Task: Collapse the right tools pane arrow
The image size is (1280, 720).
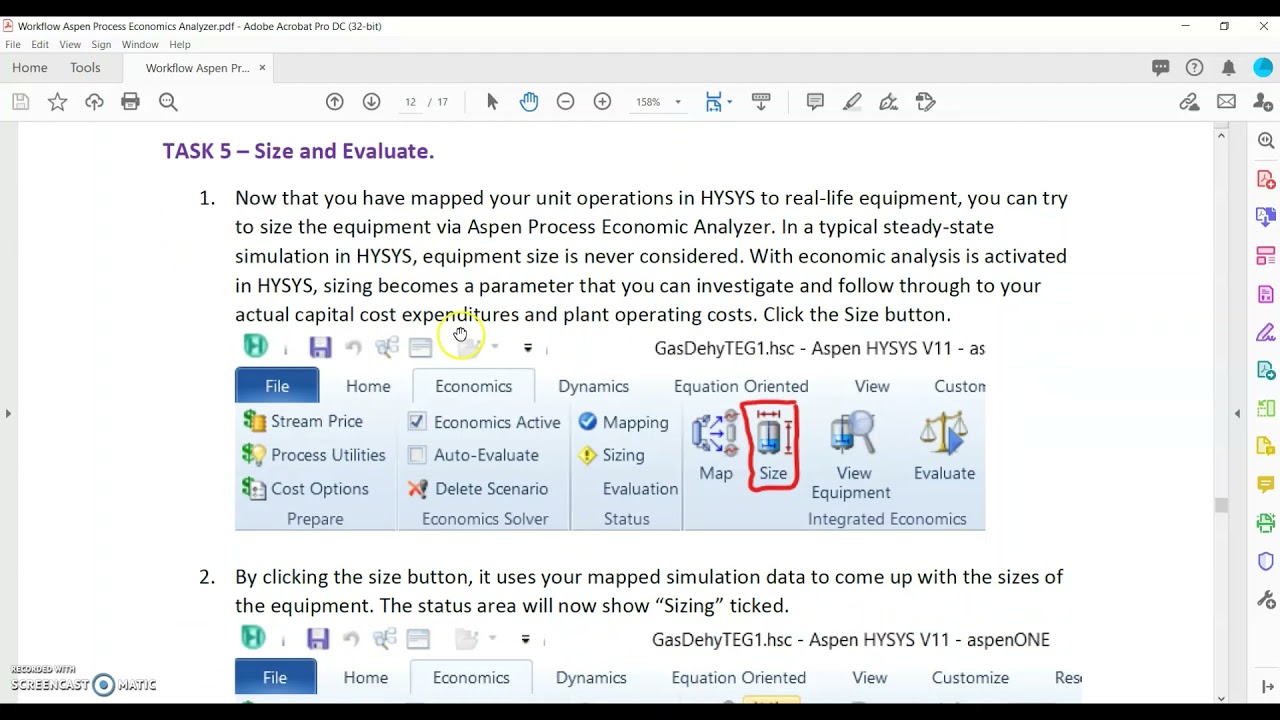Action: [1237, 413]
